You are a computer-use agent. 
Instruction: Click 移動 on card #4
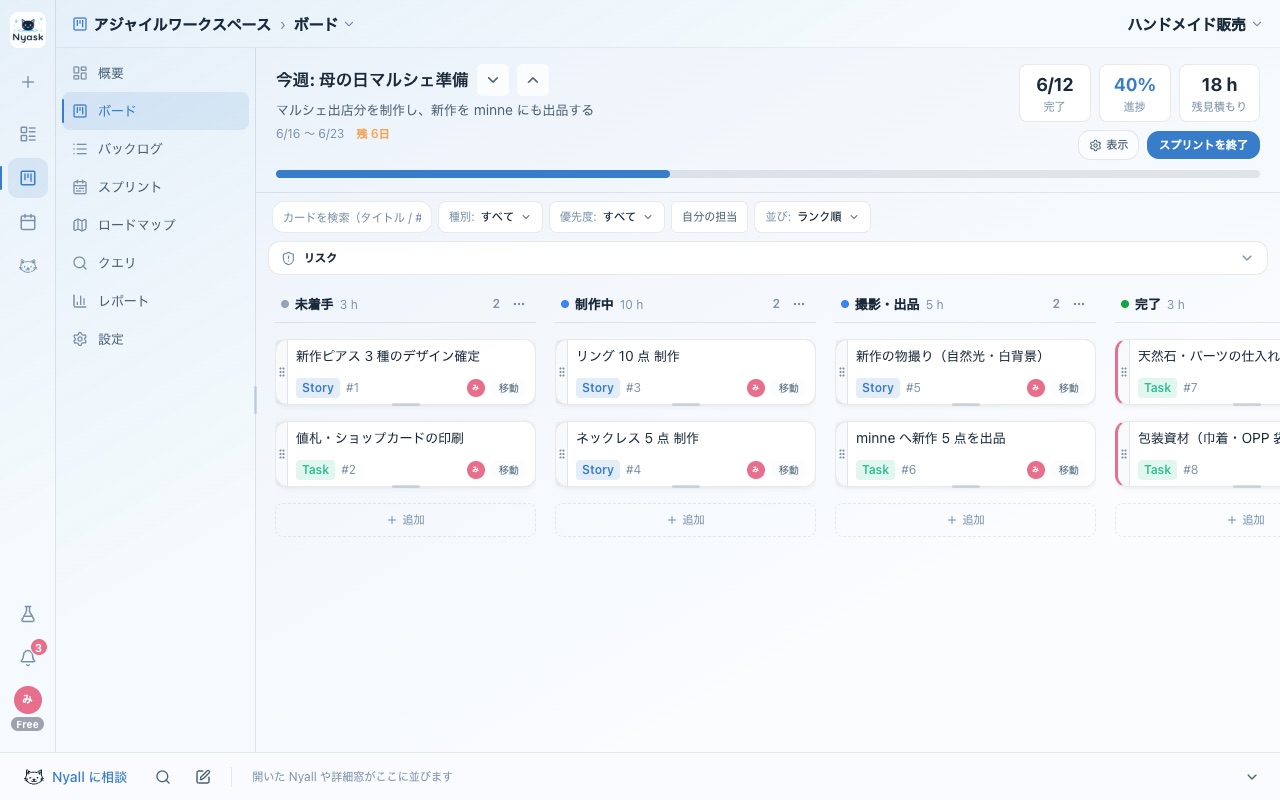click(789, 470)
